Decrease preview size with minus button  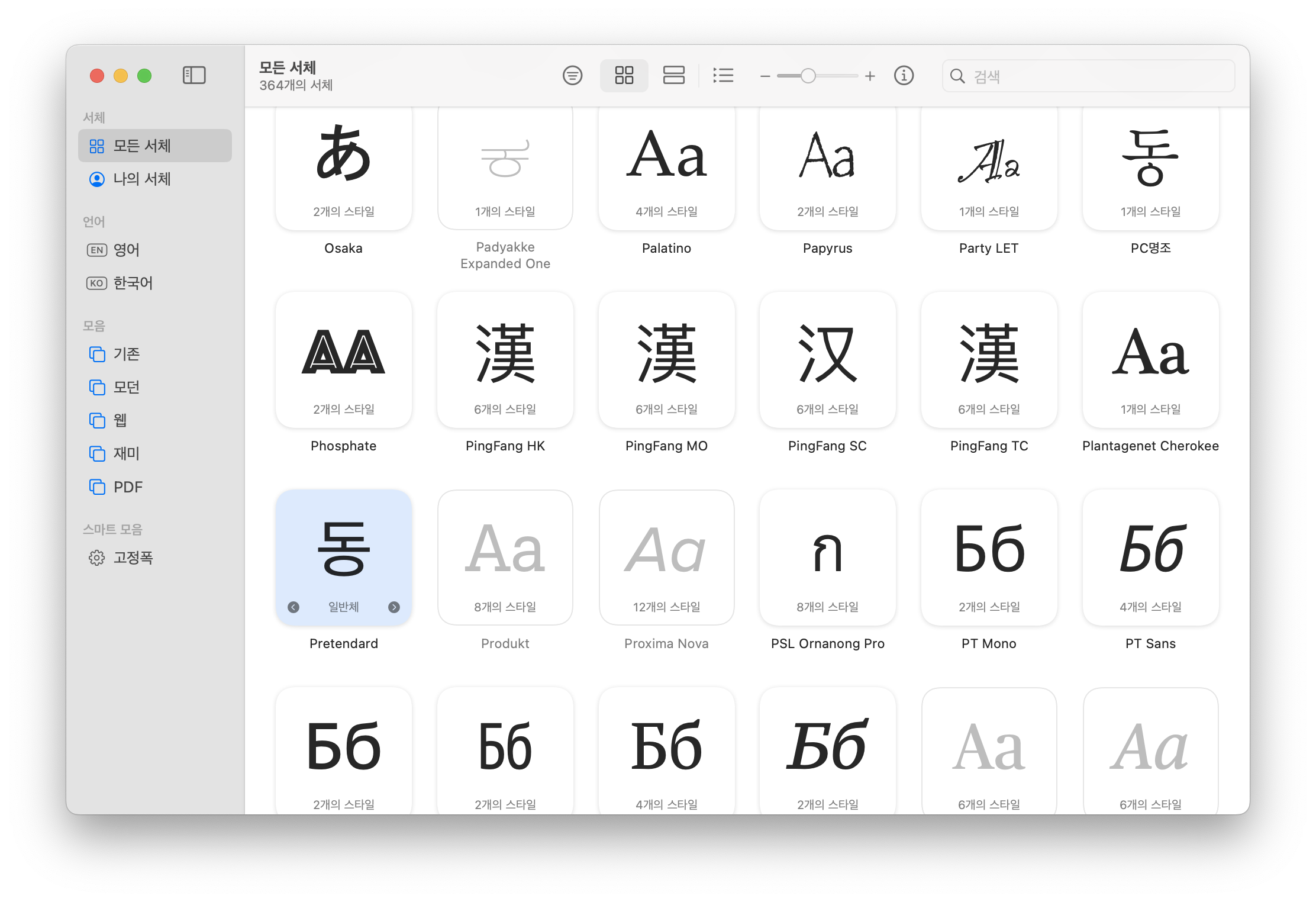(x=765, y=76)
